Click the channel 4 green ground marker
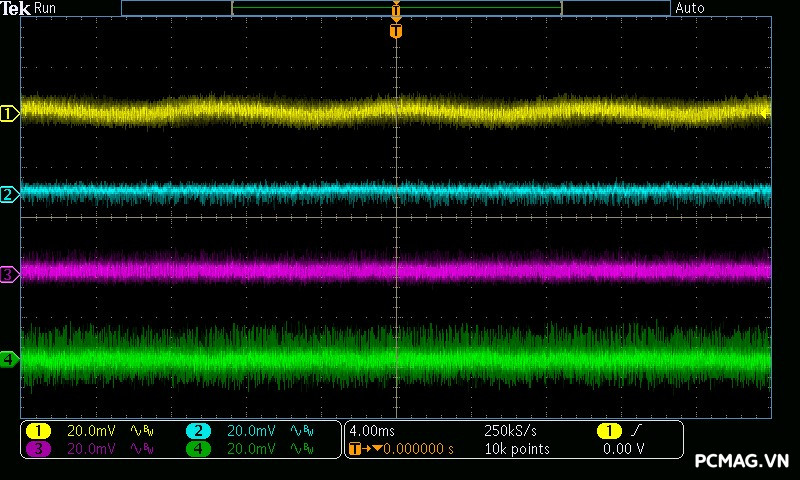Image resolution: width=800 pixels, height=480 pixels. [9, 359]
